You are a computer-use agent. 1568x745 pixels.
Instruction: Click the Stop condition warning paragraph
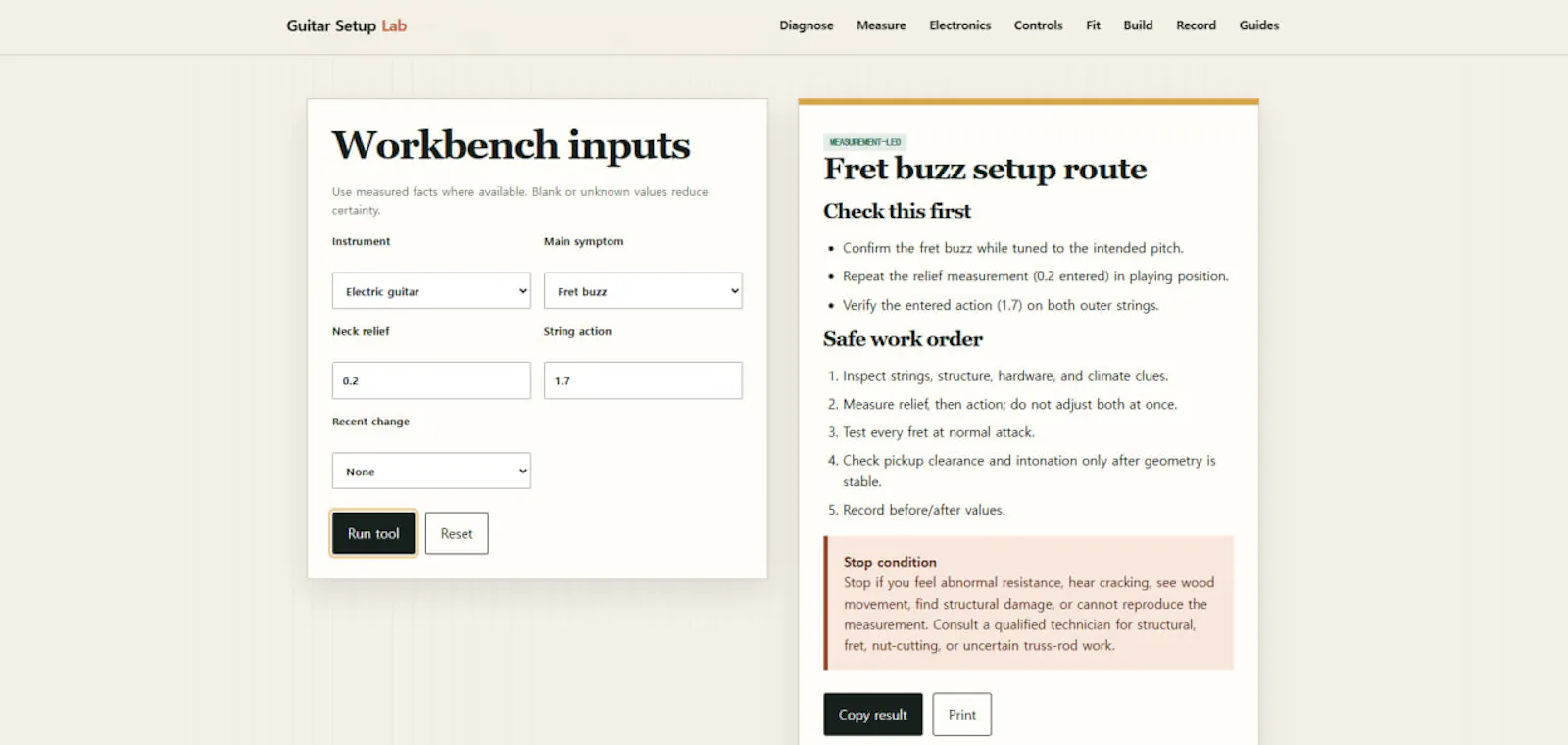click(1029, 614)
